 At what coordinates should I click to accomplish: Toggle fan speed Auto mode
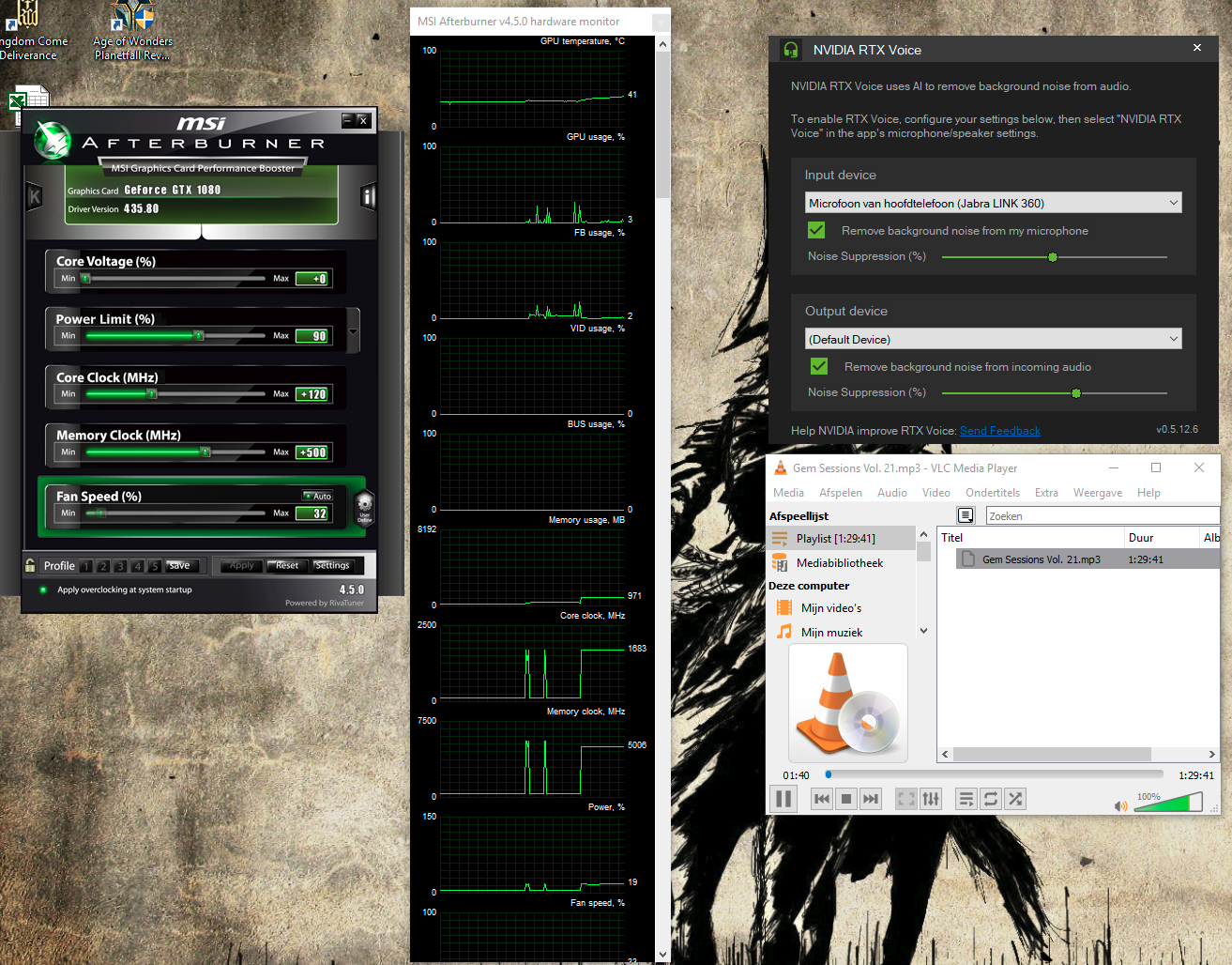point(318,496)
